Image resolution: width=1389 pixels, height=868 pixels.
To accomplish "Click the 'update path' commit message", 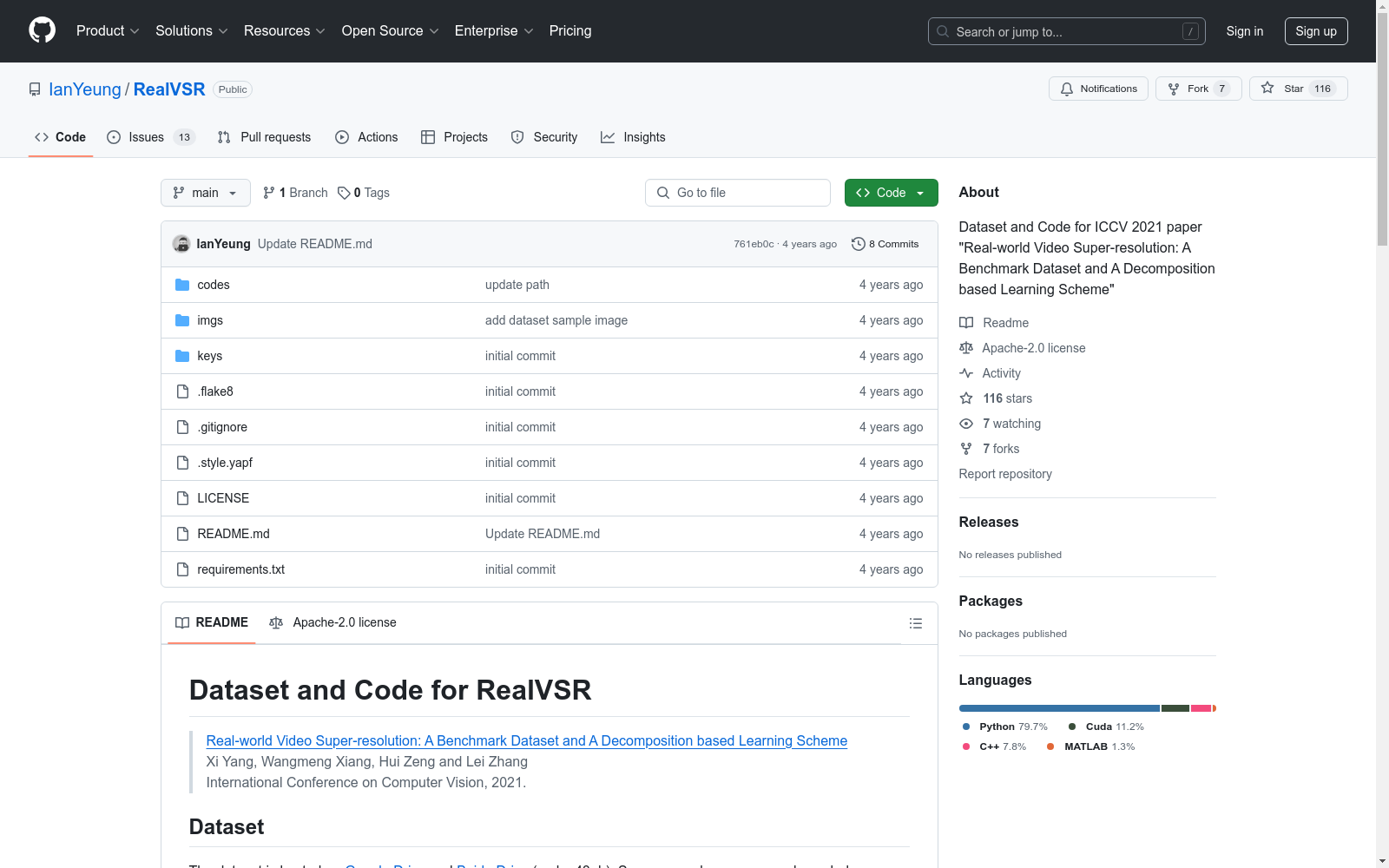I will click(517, 285).
